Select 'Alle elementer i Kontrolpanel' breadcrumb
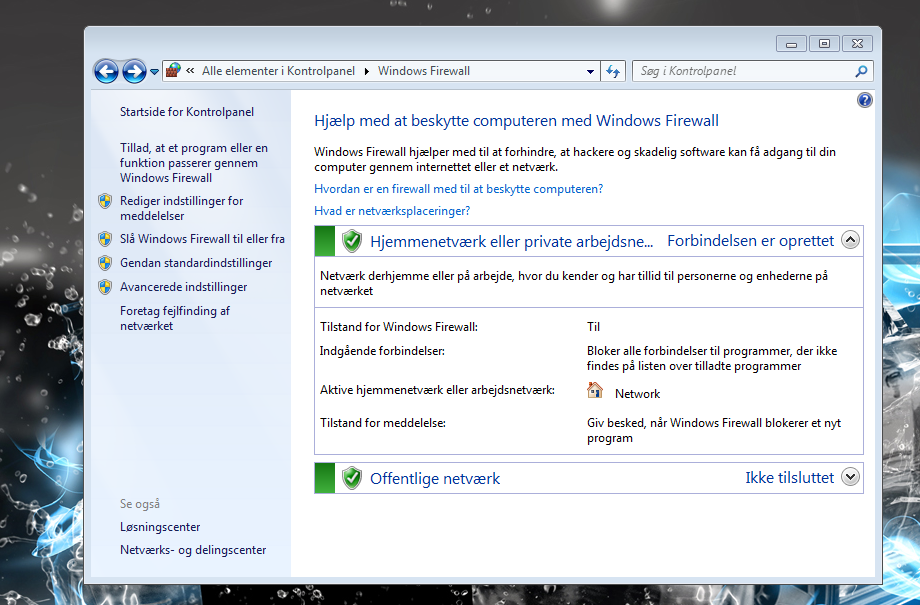The height and width of the screenshot is (605, 920). pos(278,71)
